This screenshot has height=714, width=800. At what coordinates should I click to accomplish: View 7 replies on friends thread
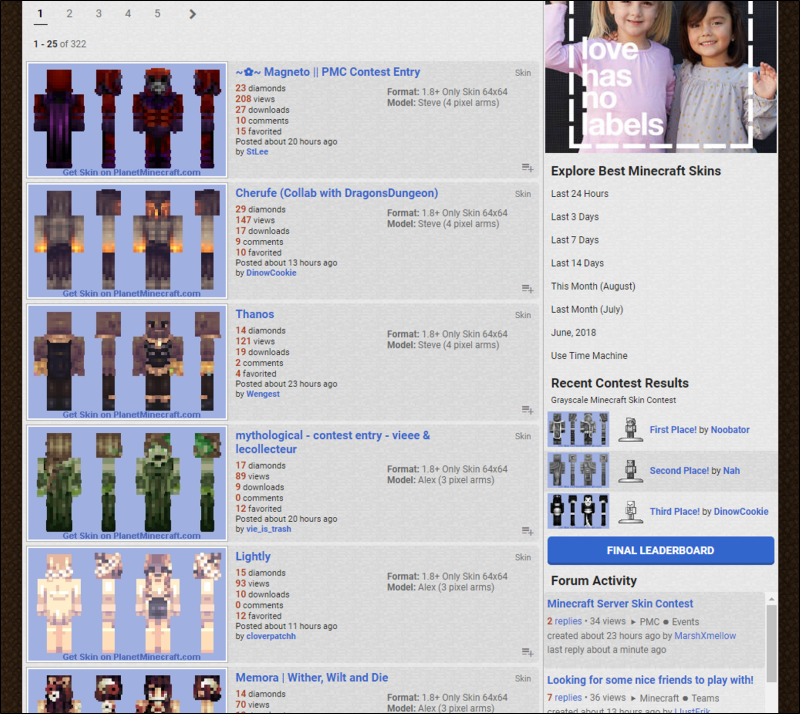click(x=564, y=698)
